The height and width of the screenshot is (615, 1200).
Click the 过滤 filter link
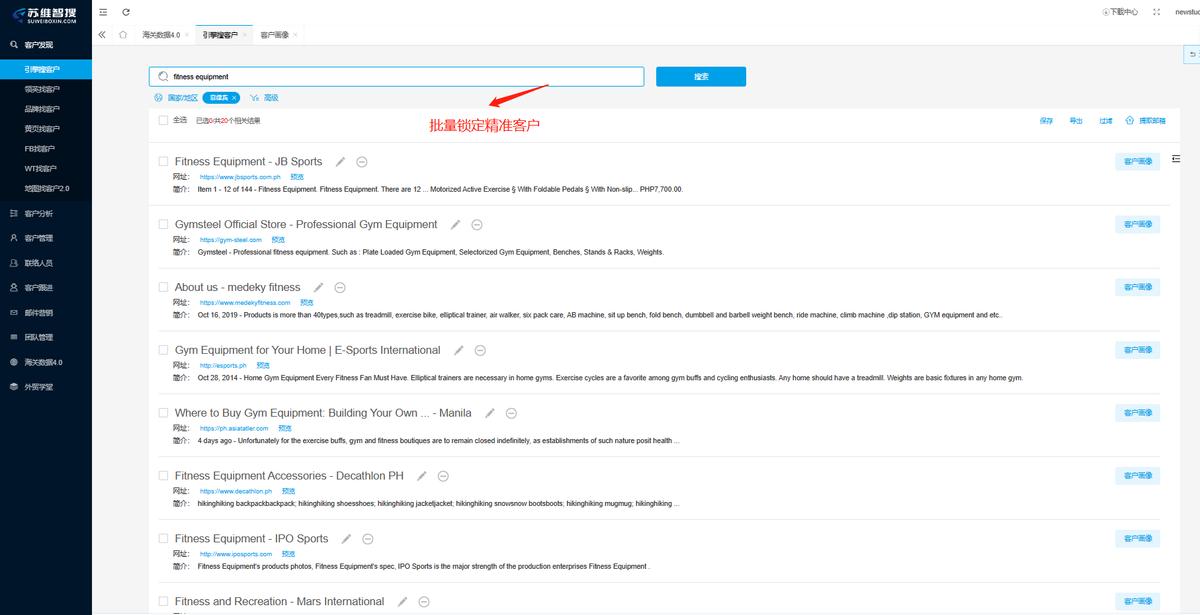tap(1106, 121)
